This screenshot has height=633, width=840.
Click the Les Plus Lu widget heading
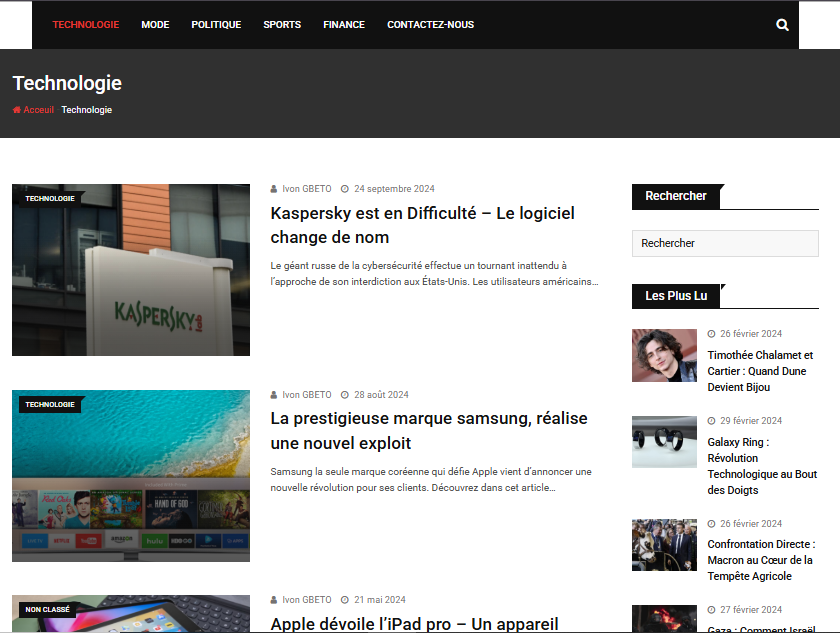coord(676,296)
